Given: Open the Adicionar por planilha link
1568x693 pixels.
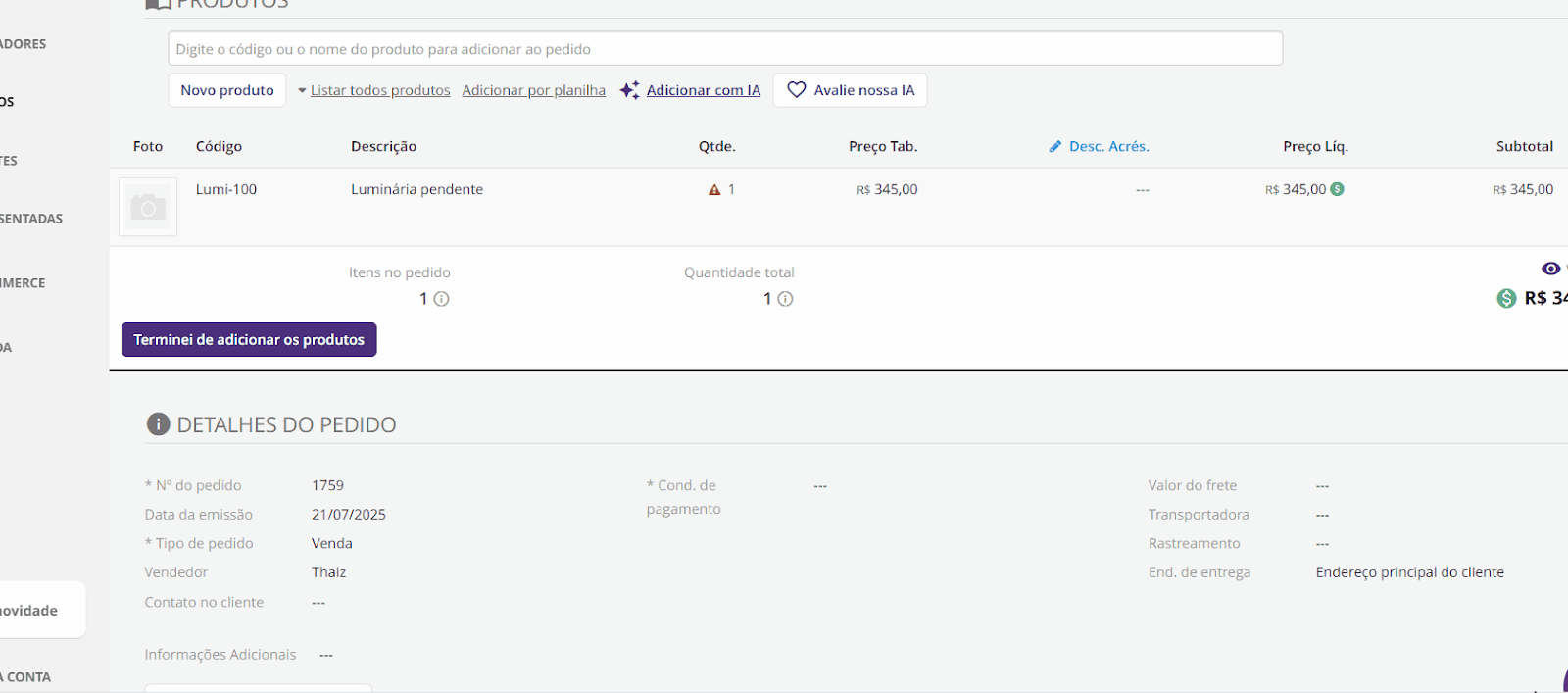Looking at the screenshot, I should coord(533,90).
